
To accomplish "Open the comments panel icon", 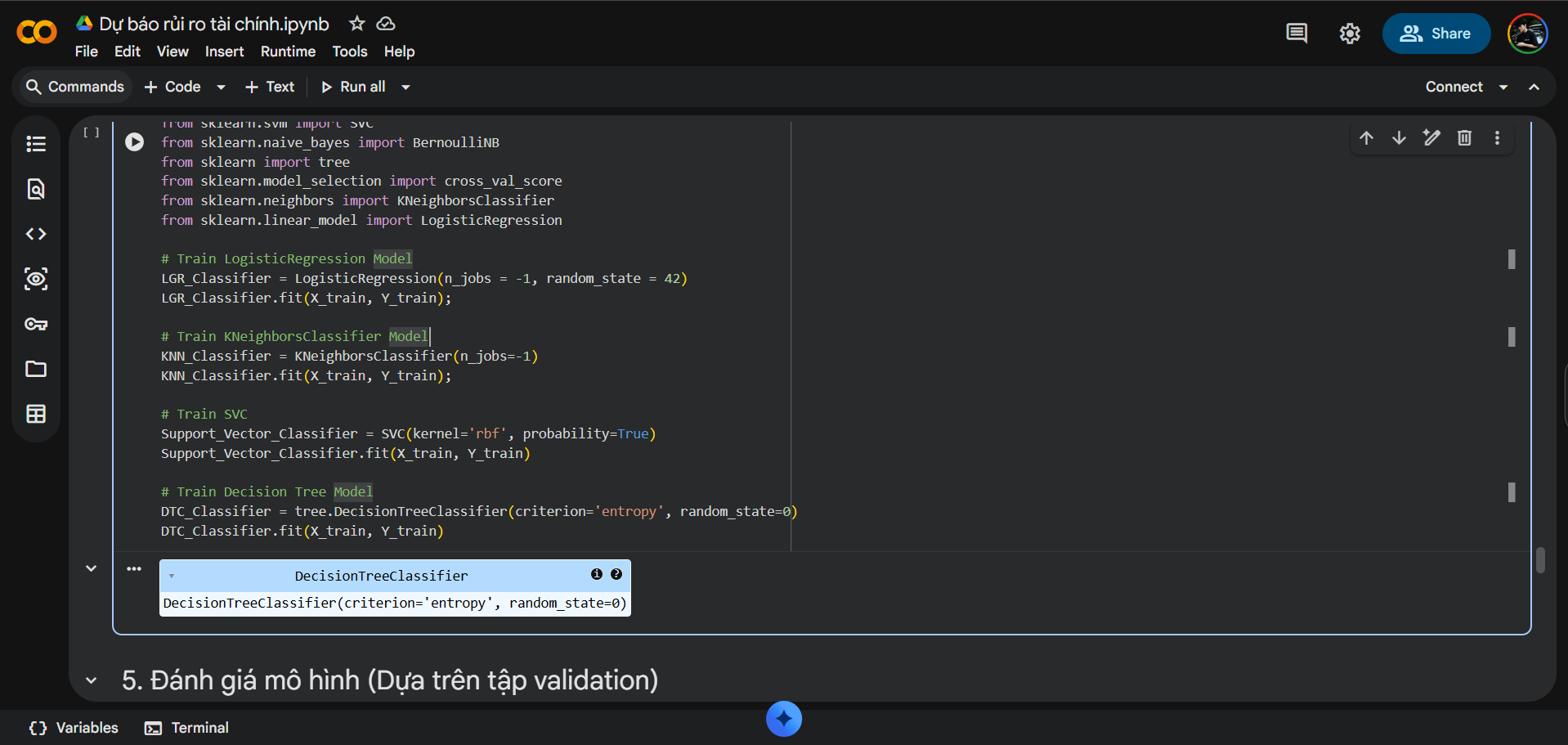I will pyautogui.click(x=1297, y=34).
